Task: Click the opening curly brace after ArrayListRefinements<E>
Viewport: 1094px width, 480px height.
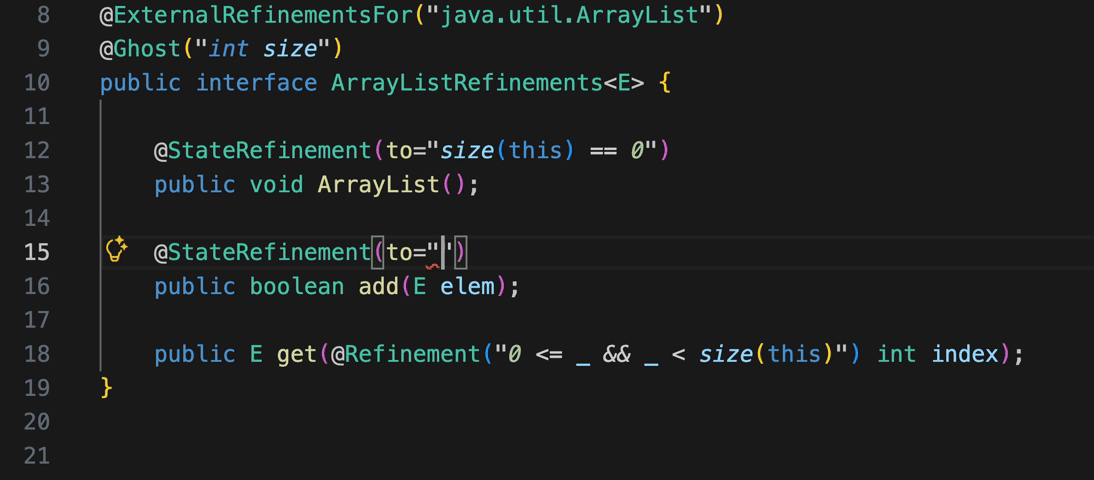Action: point(665,83)
